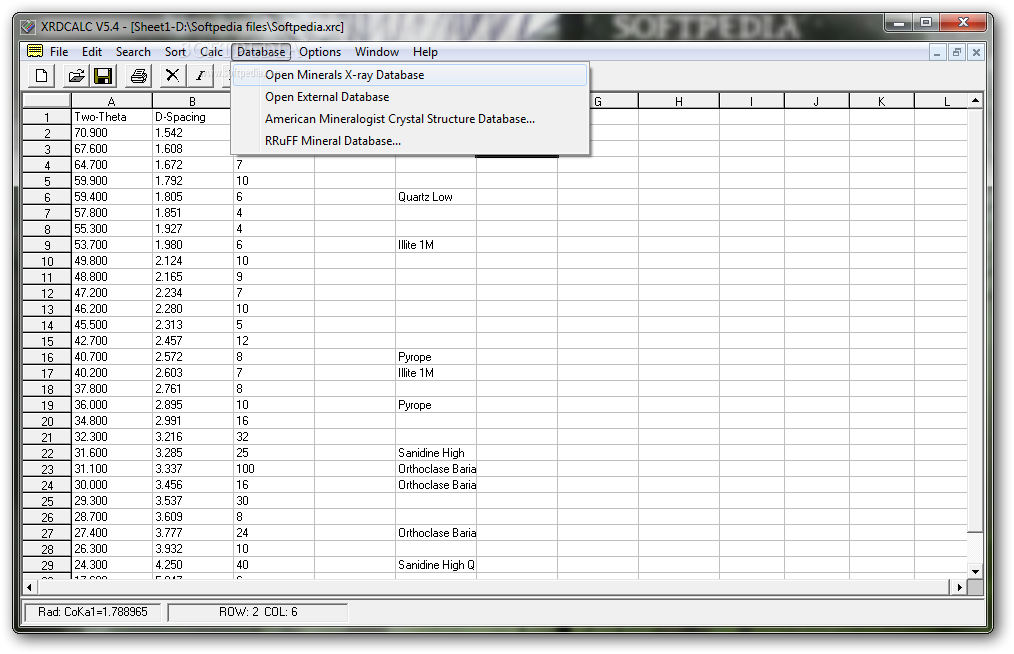This screenshot has height=654, width=1014.
Task: Click the Print toolbar icon
Action: pos(138,76)
